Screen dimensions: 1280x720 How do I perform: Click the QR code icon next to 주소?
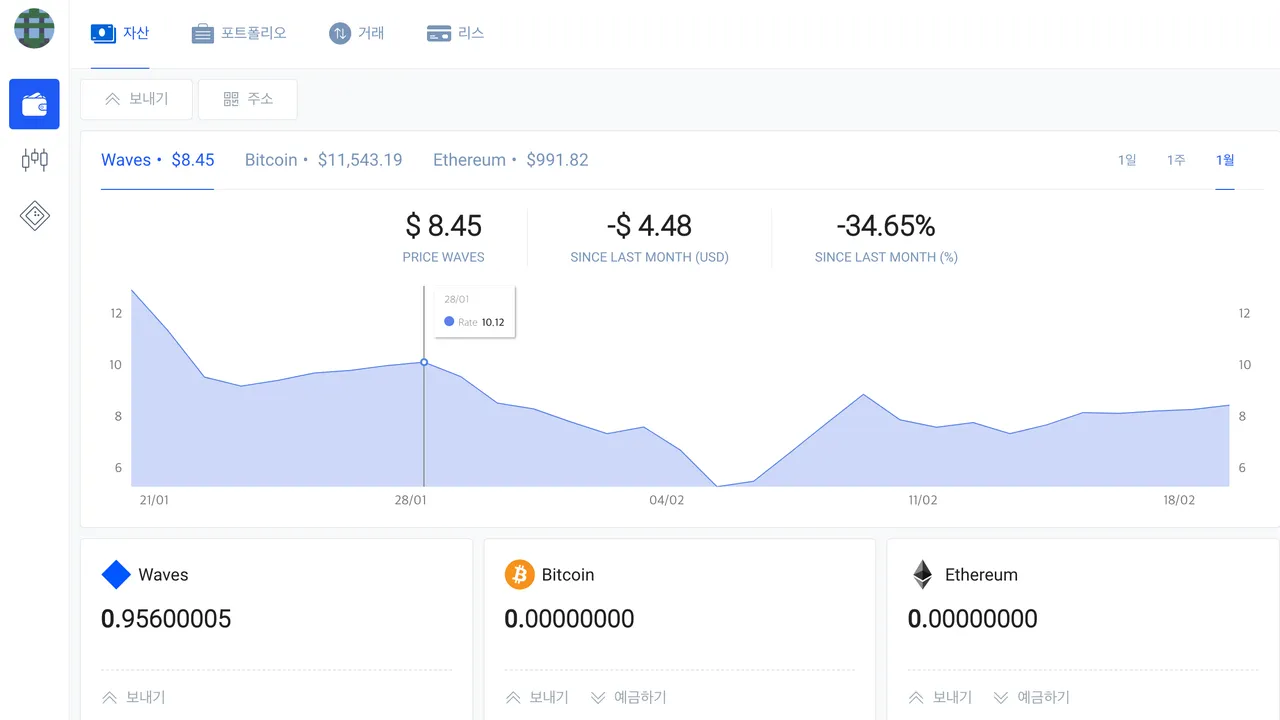231,99
